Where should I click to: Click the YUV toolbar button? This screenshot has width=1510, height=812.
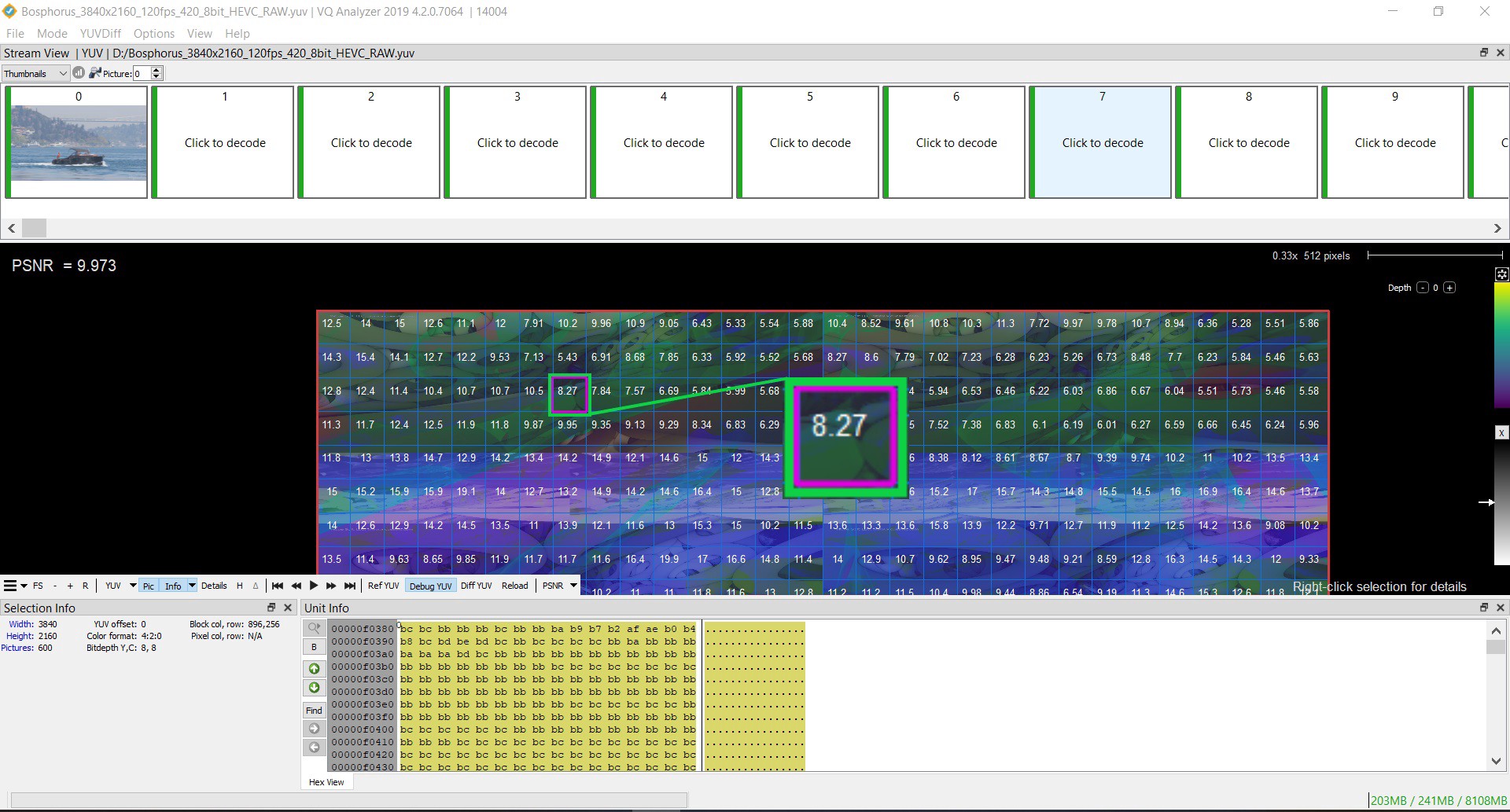(113, 586)
